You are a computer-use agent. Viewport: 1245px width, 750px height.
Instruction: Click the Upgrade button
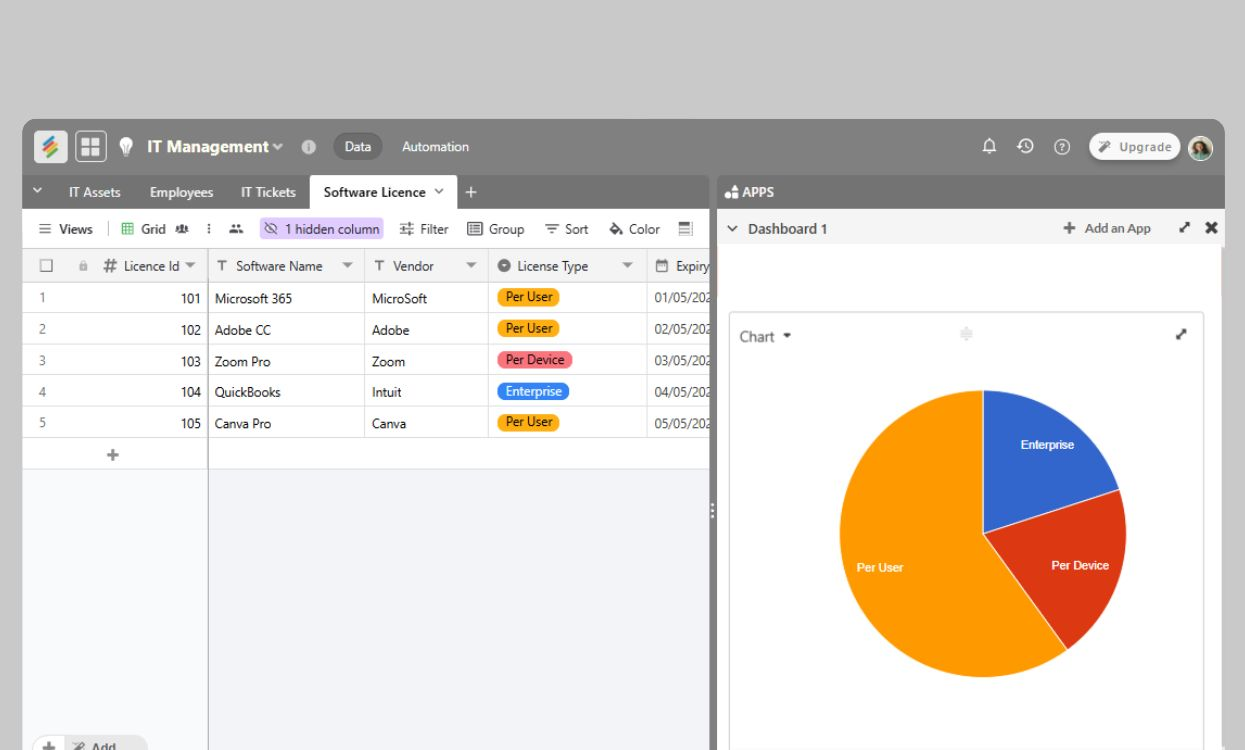1135,147
